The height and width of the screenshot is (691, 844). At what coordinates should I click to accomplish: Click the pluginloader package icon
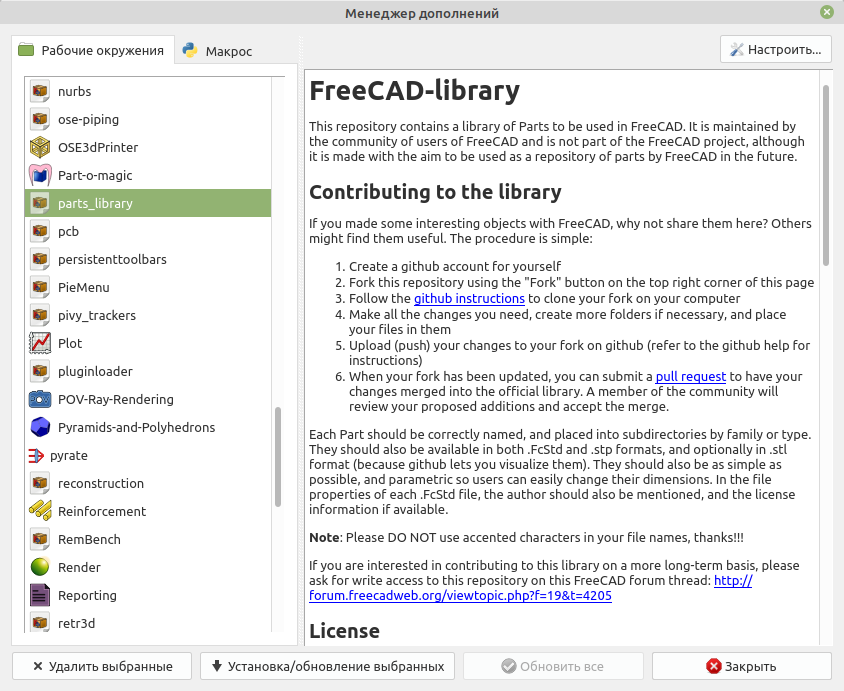click(40, 371)
